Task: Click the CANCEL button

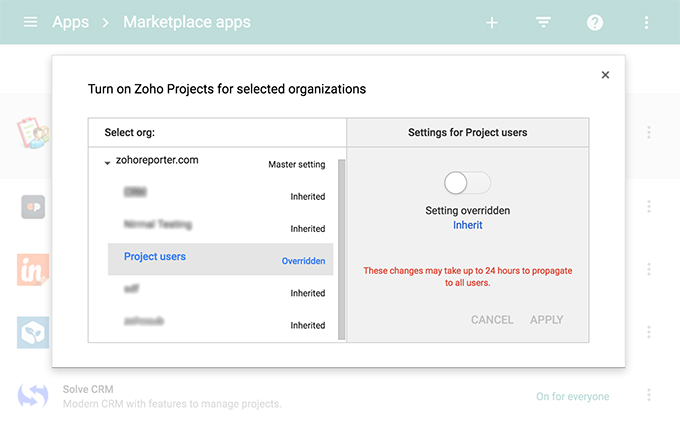Action: pyautogui.click(x=492, y=320)
